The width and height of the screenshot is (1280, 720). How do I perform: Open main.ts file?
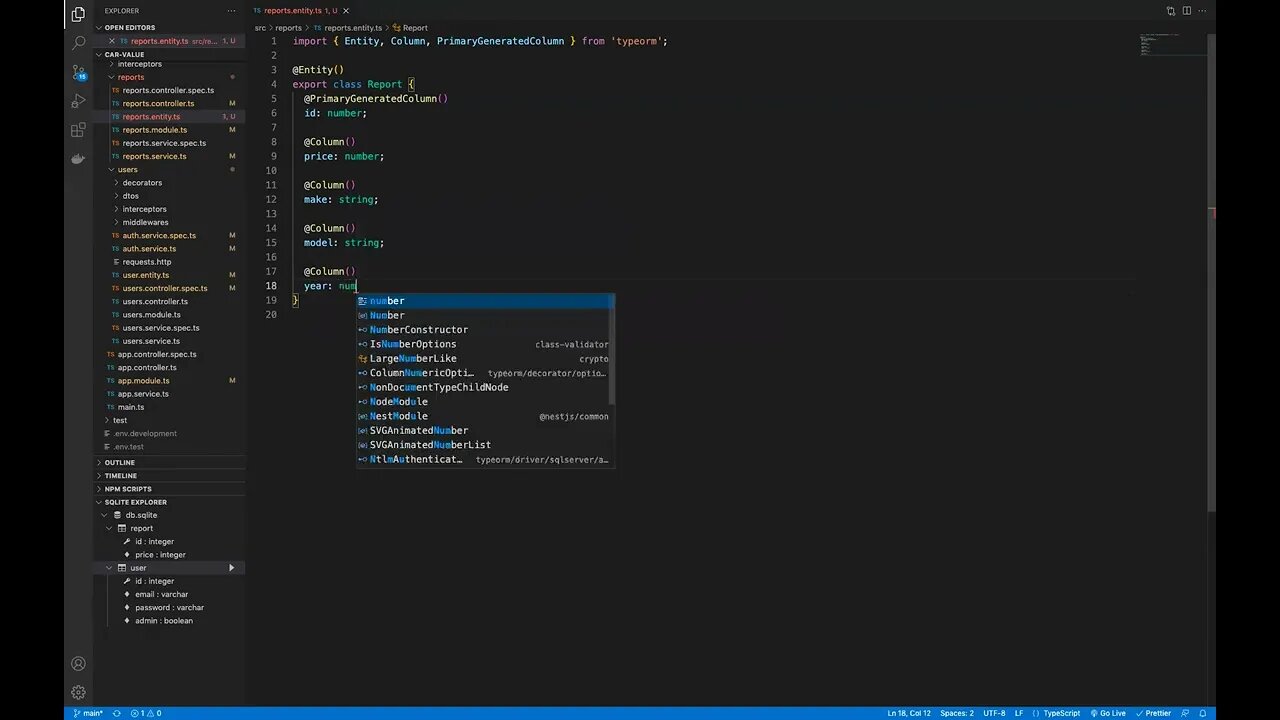click(x=130, y=407)
